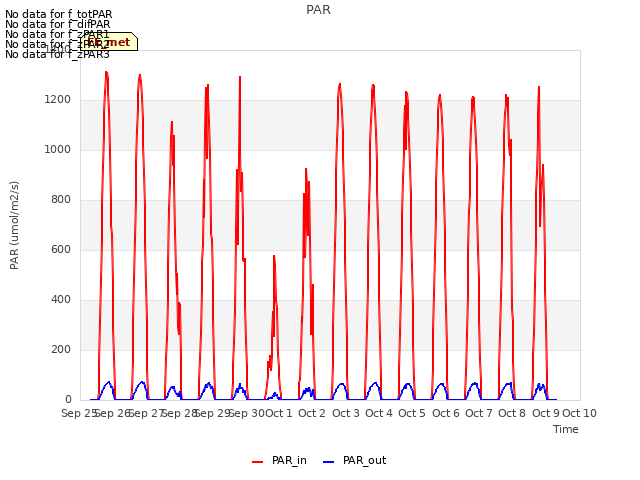This screenshot has width=640, height=480.
Task: Click the Sep 25 x-axis tick label
Action: click(x=79, y=413)
